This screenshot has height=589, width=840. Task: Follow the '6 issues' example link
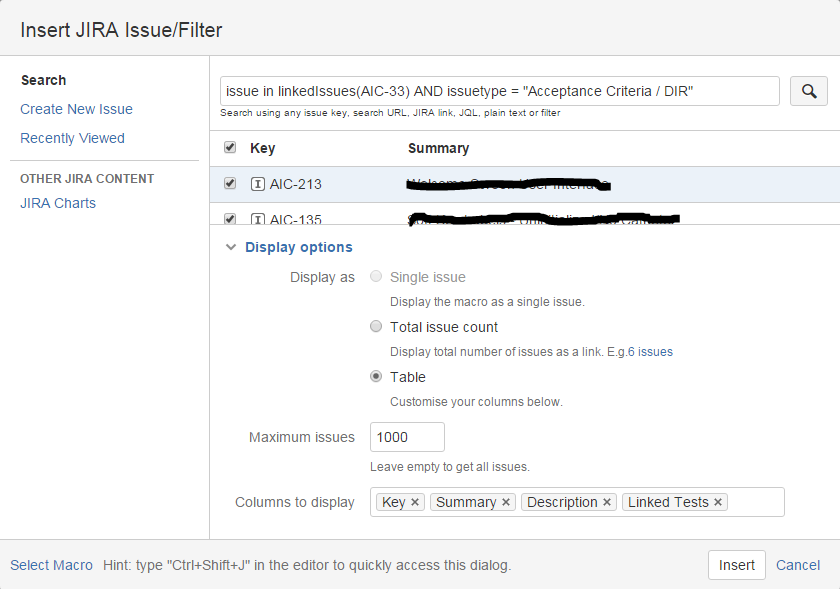[x=650, y=352]
